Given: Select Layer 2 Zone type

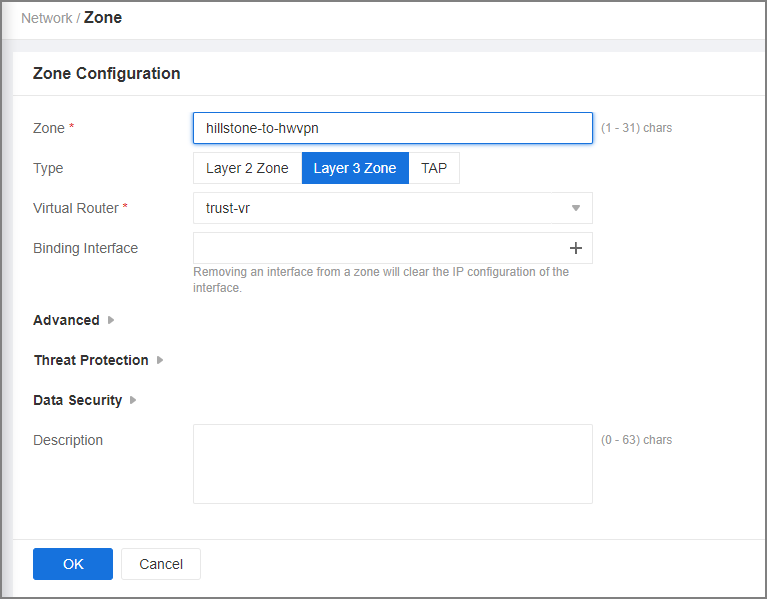Looking at the screenshot, I should [x=248, y=168].
